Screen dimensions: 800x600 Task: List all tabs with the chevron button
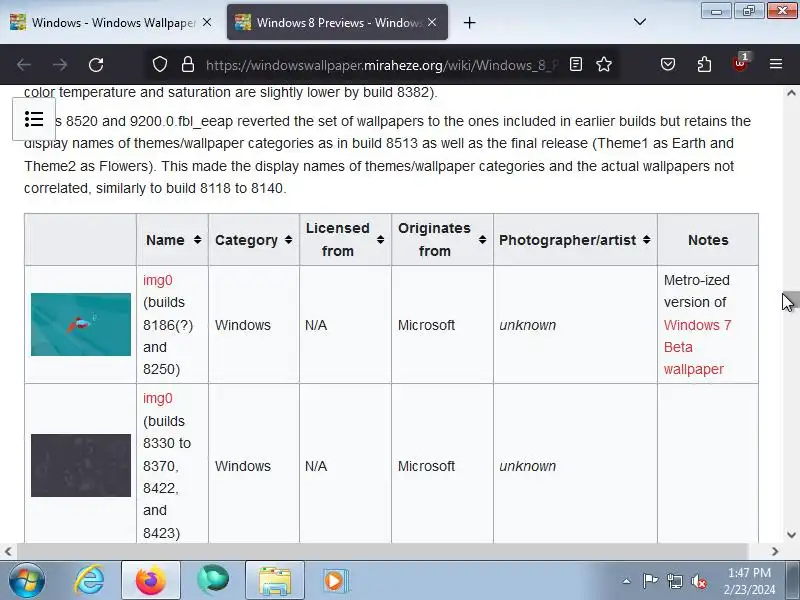pos(640,22)
